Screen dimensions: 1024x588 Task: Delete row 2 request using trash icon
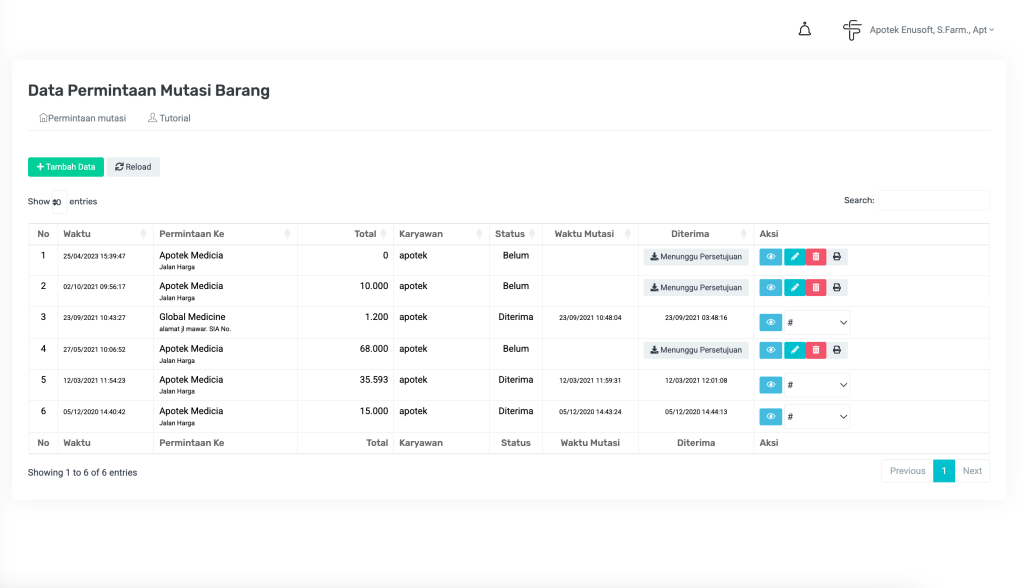pyautogui.click(x=816, y=288)
